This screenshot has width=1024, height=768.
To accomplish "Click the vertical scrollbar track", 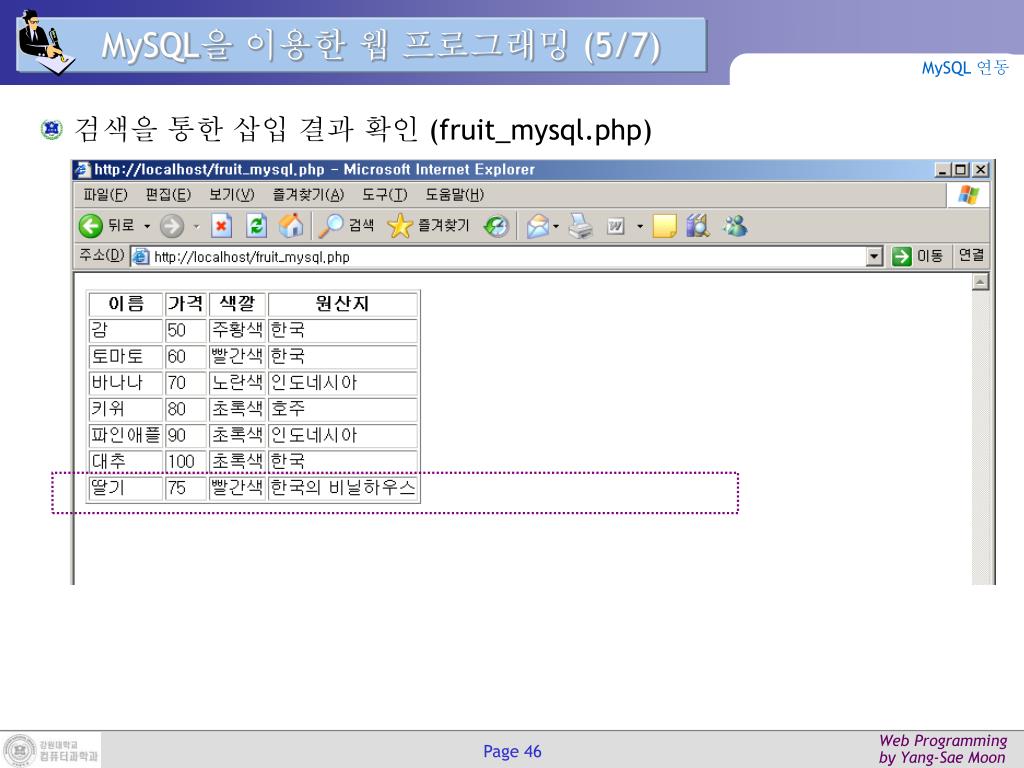I will click(980, 438).
